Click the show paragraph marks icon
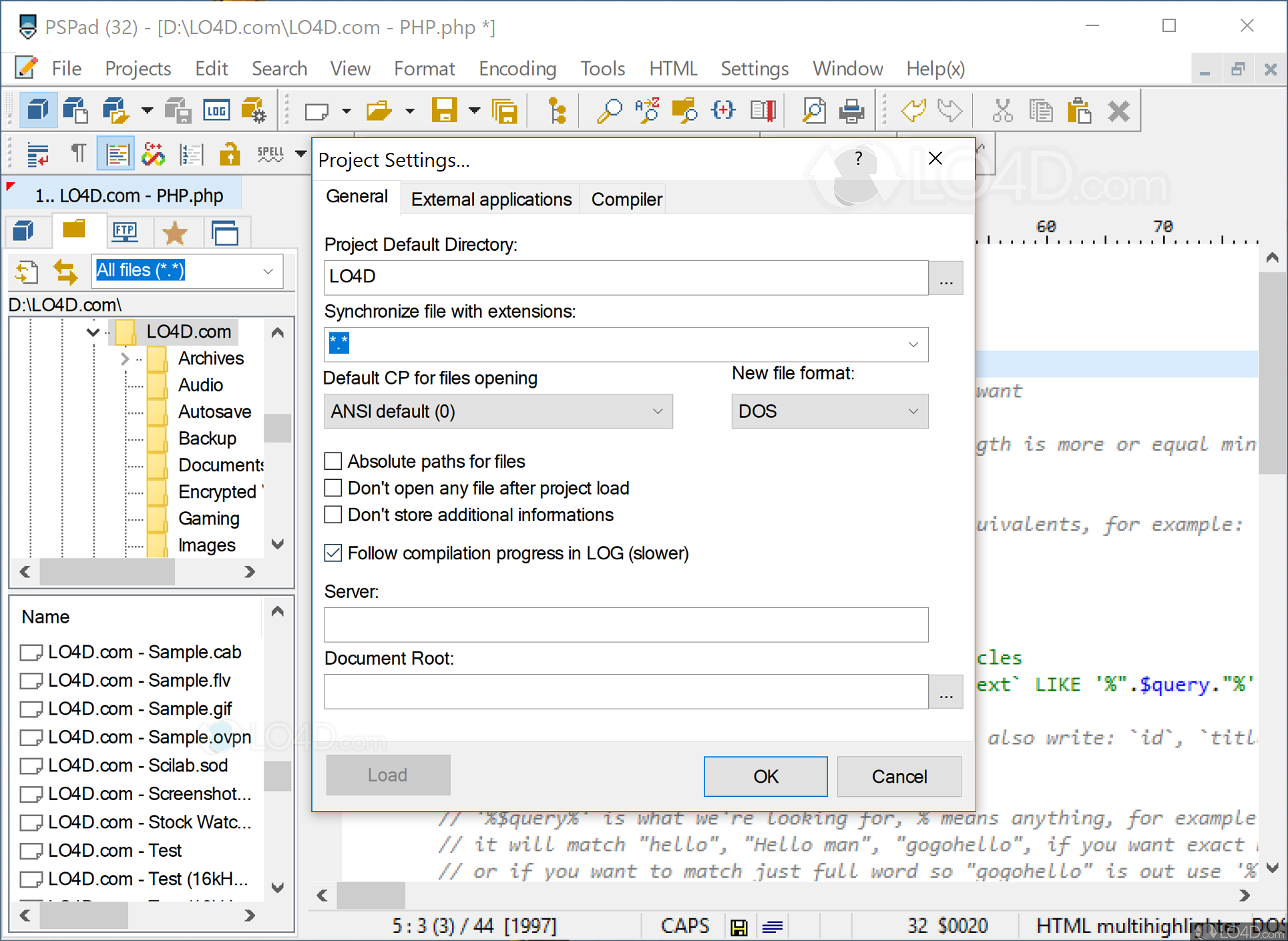This screenshot has height=941, width=1288. pos(77,153)
